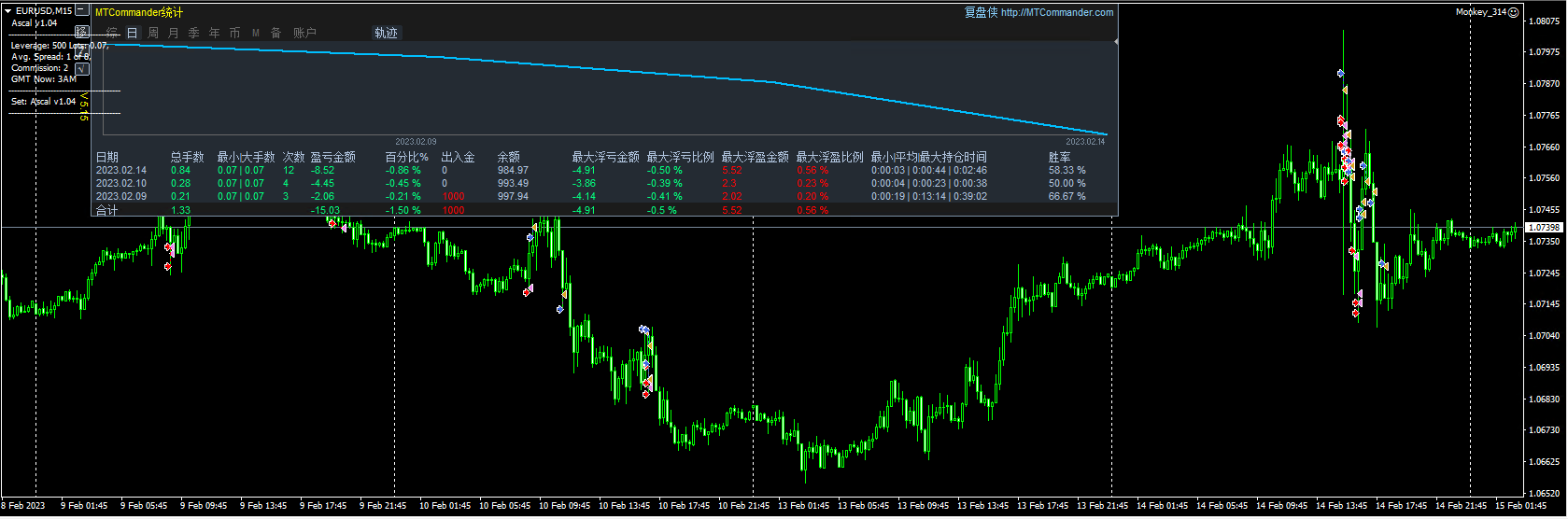
Task: Open the http://MTCommander.com link
Action: point(1057,12)
